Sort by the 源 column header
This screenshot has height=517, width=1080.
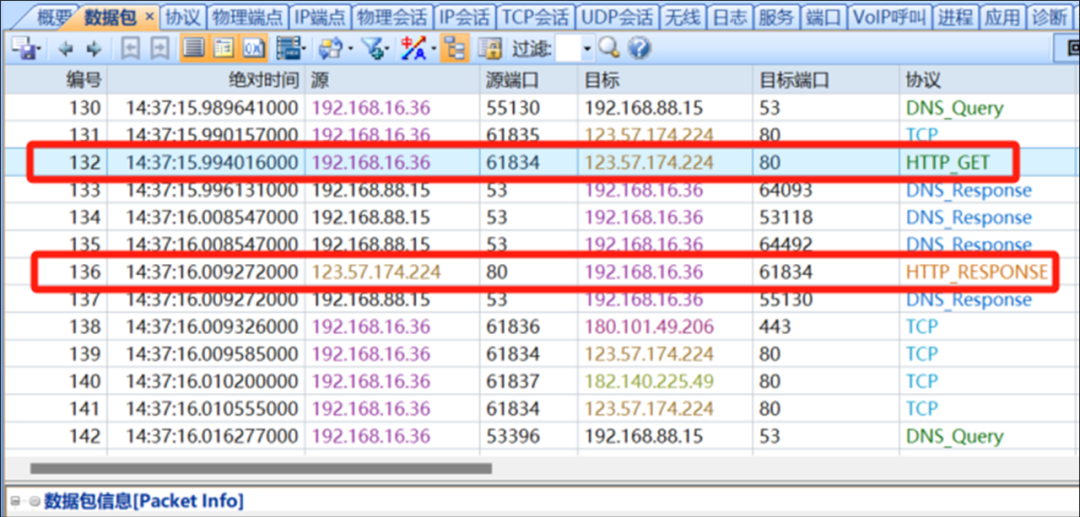[393, 80]
